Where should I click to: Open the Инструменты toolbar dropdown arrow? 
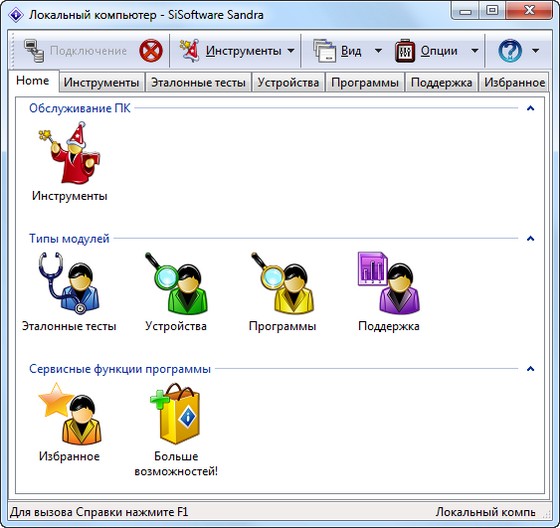[291, 51]
